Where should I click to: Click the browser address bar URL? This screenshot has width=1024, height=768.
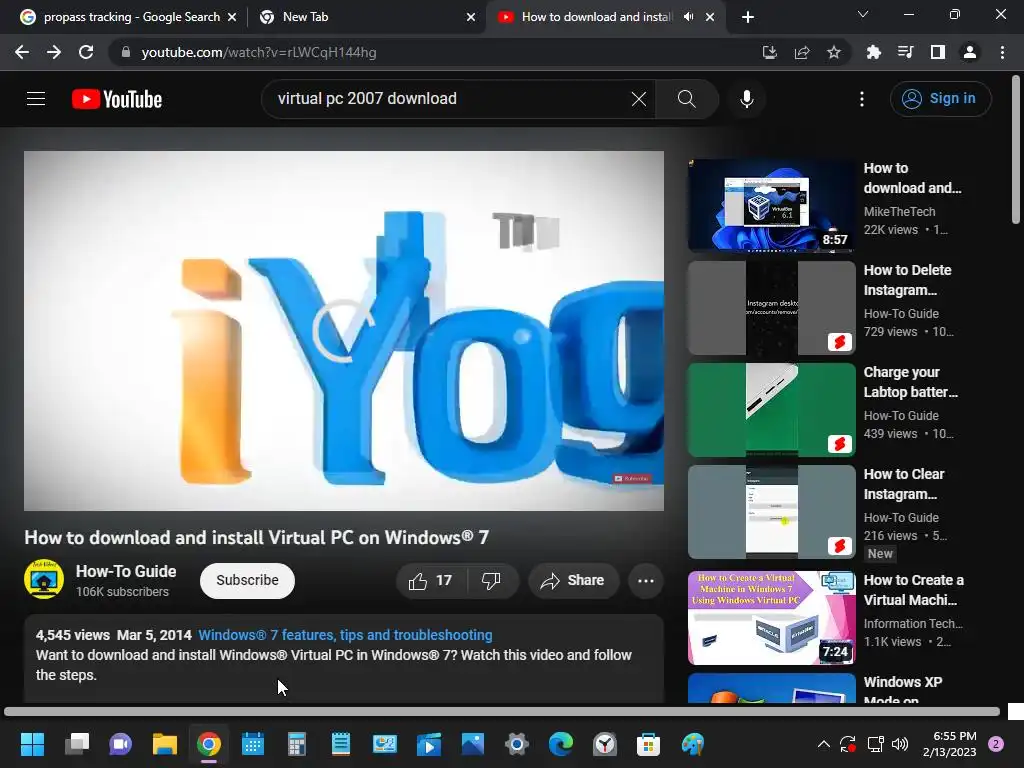(259, 52)
